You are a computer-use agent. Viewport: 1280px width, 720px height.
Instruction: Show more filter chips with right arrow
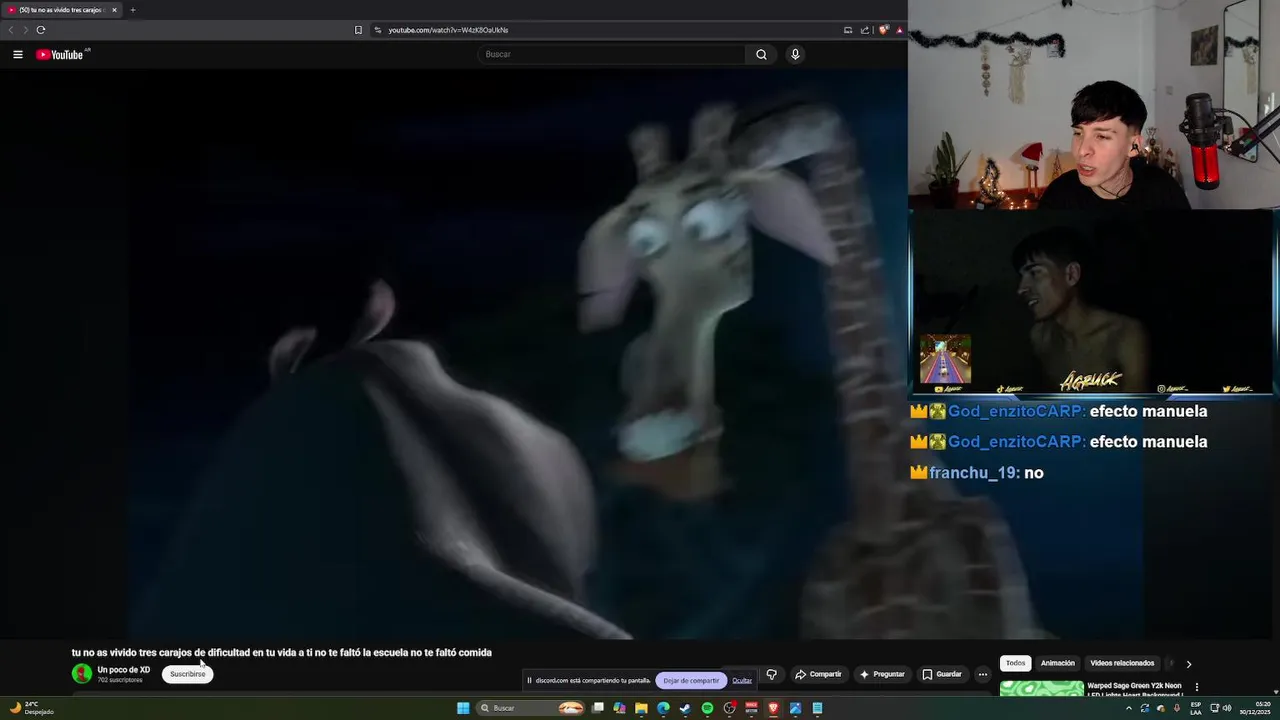1188,664
